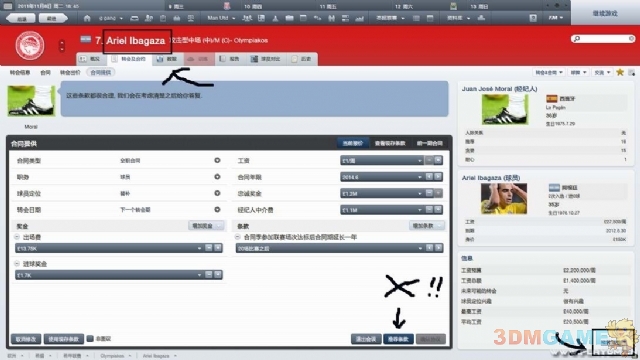Viewport: 640px width, 360px height.
Task: Click the yellow star favorite icon
Action: pos(620,72)
